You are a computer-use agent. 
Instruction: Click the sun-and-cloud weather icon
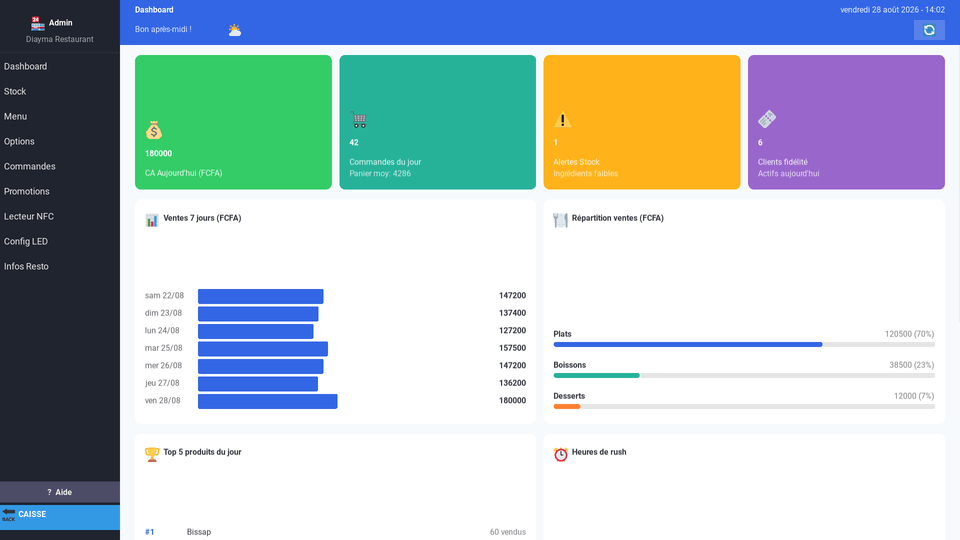click(x=234, y=30)
